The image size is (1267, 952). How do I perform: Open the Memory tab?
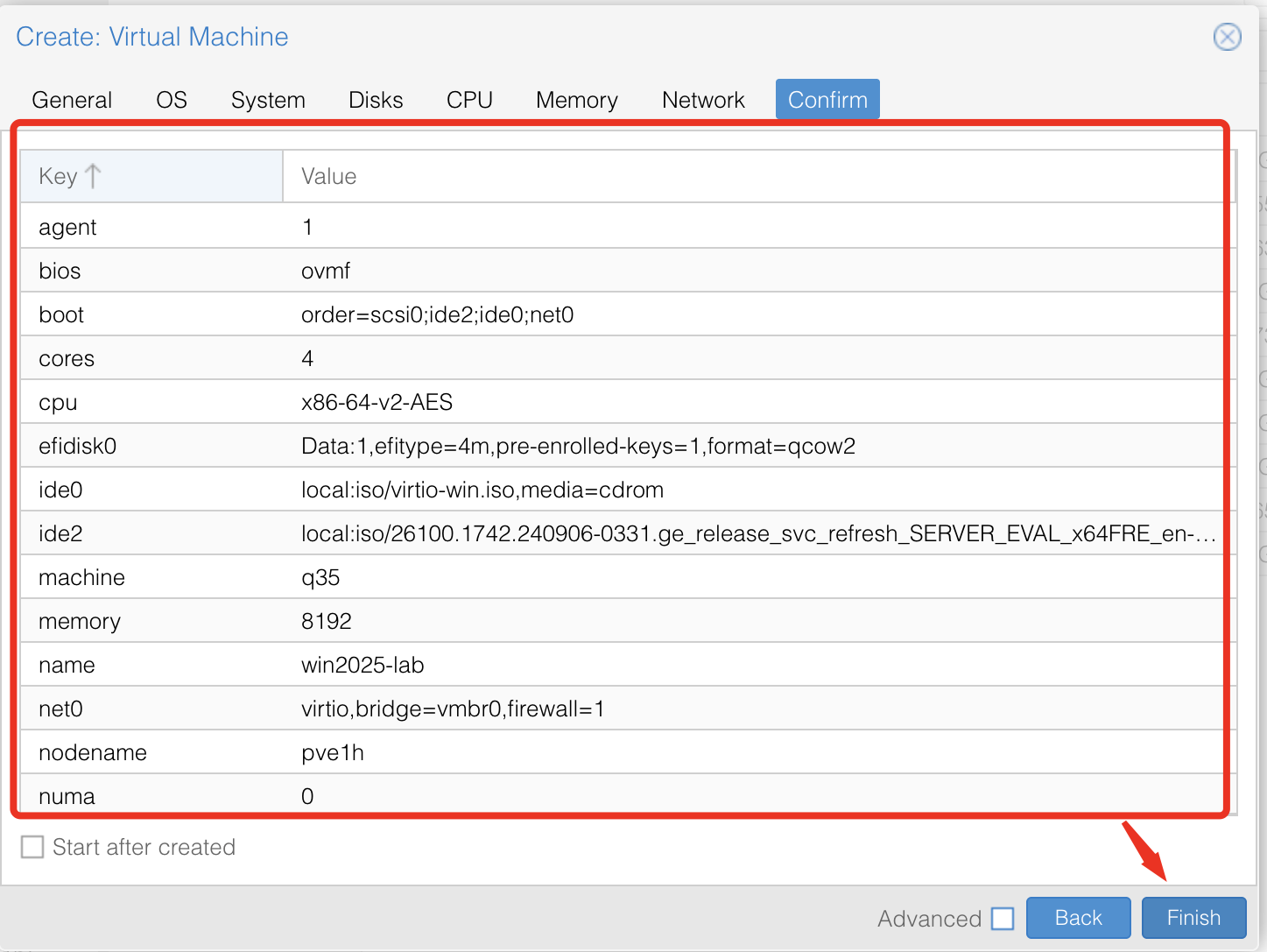577,100
